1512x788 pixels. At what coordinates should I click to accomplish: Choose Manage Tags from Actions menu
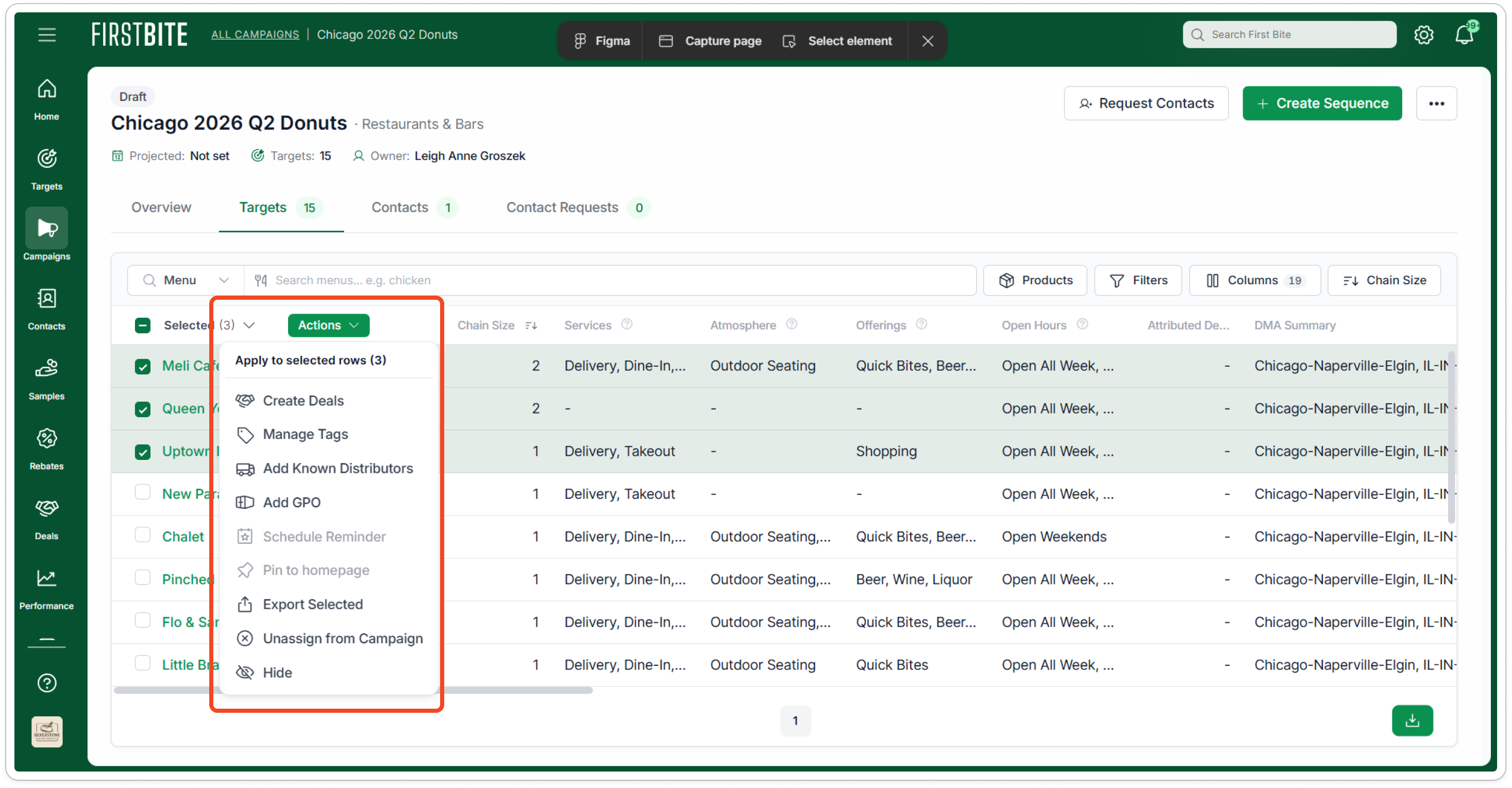click(328, 434)
